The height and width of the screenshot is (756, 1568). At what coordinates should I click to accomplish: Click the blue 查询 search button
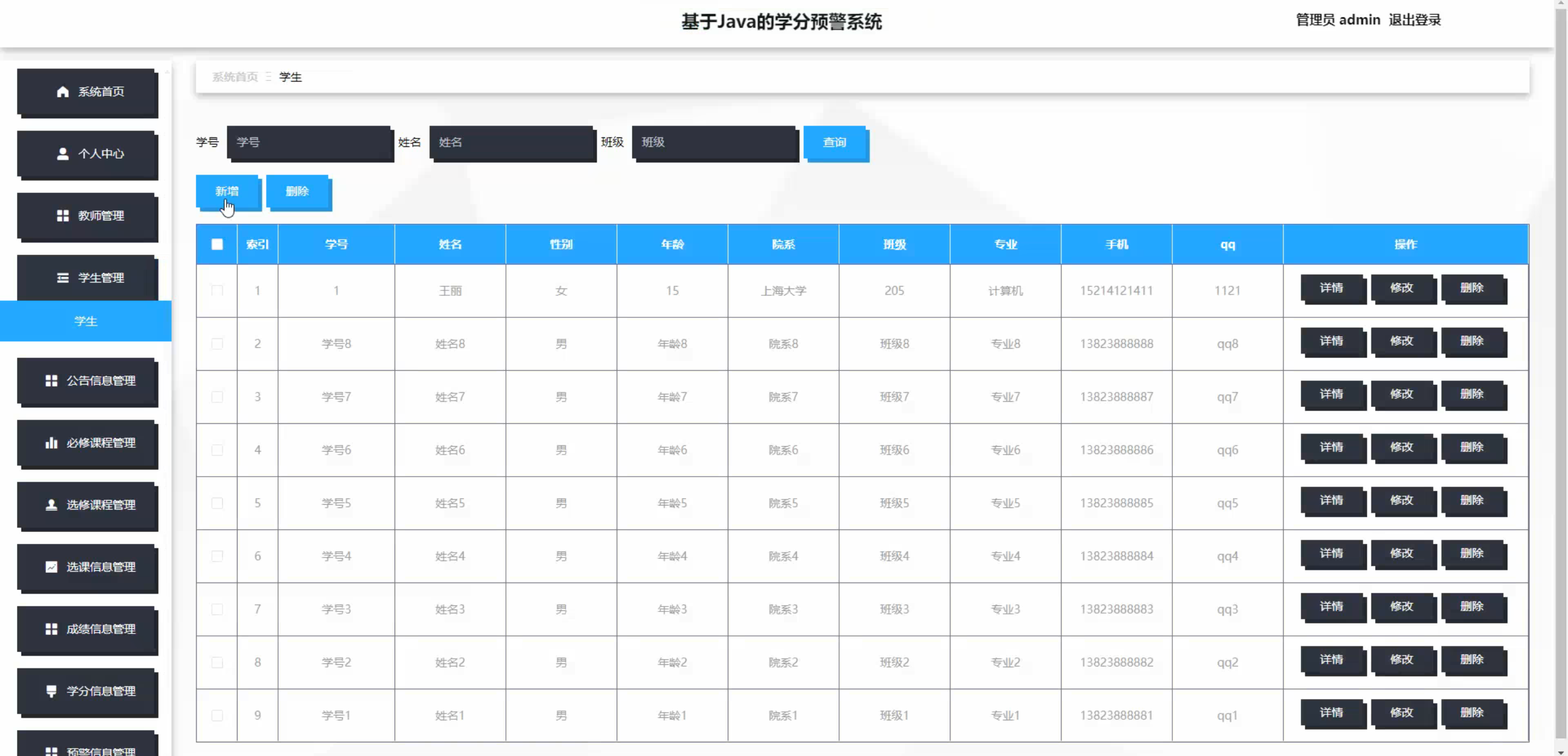[834, 143]
